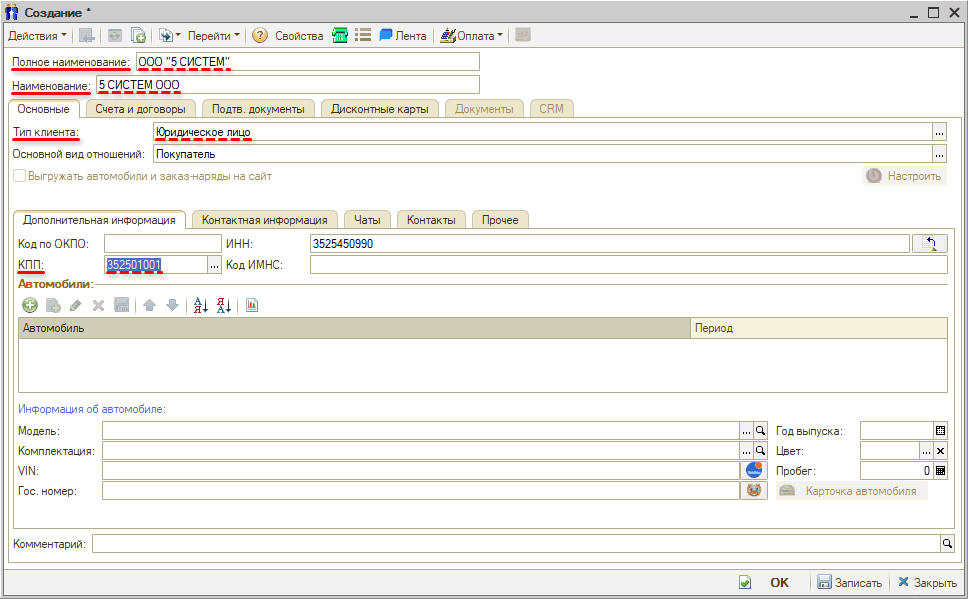Expand the Перейти dropdown menu

click(x=214, y=36)
